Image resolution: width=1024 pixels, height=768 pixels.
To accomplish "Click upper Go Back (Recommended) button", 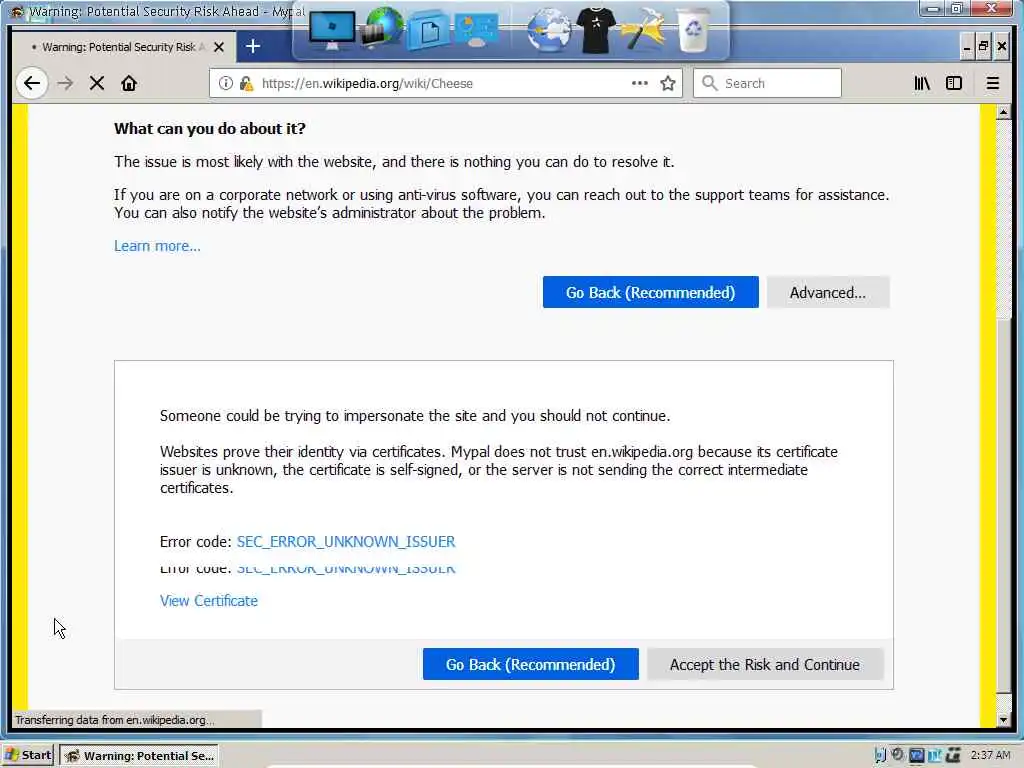I will tap(650, 292).
